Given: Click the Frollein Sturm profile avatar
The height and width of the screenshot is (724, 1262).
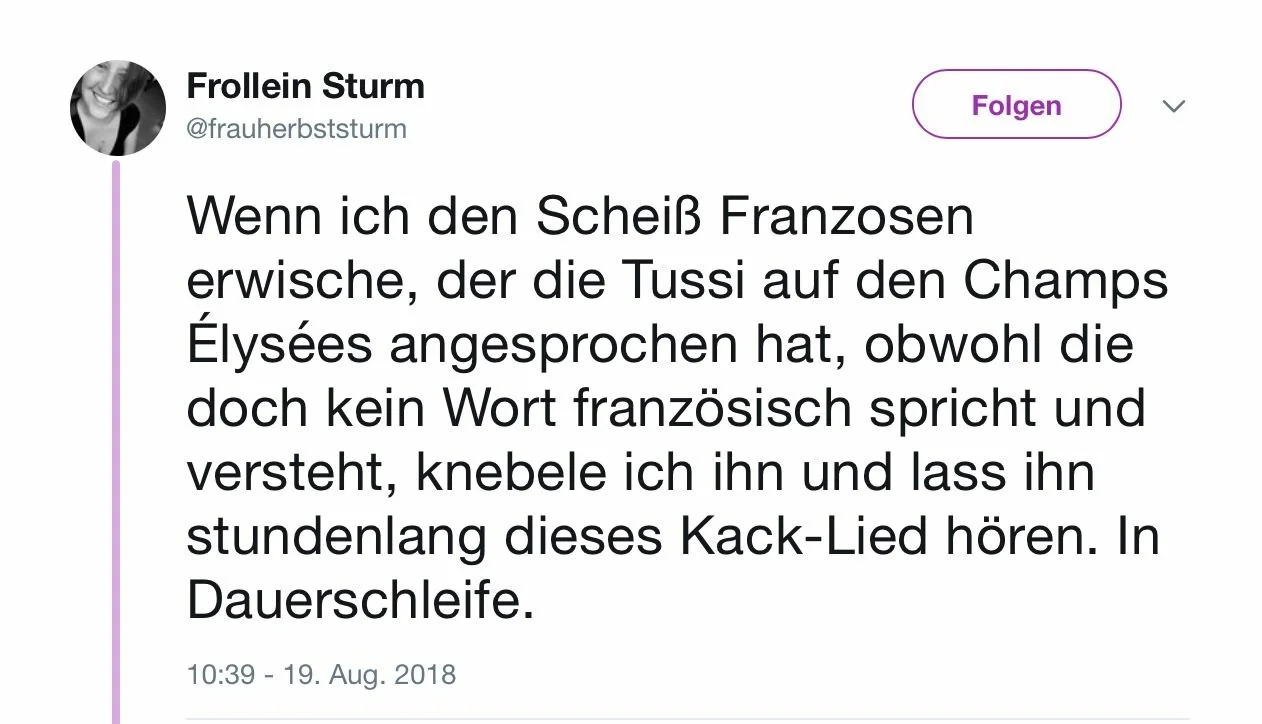Looking at the screenshot, I should (118, 108).
